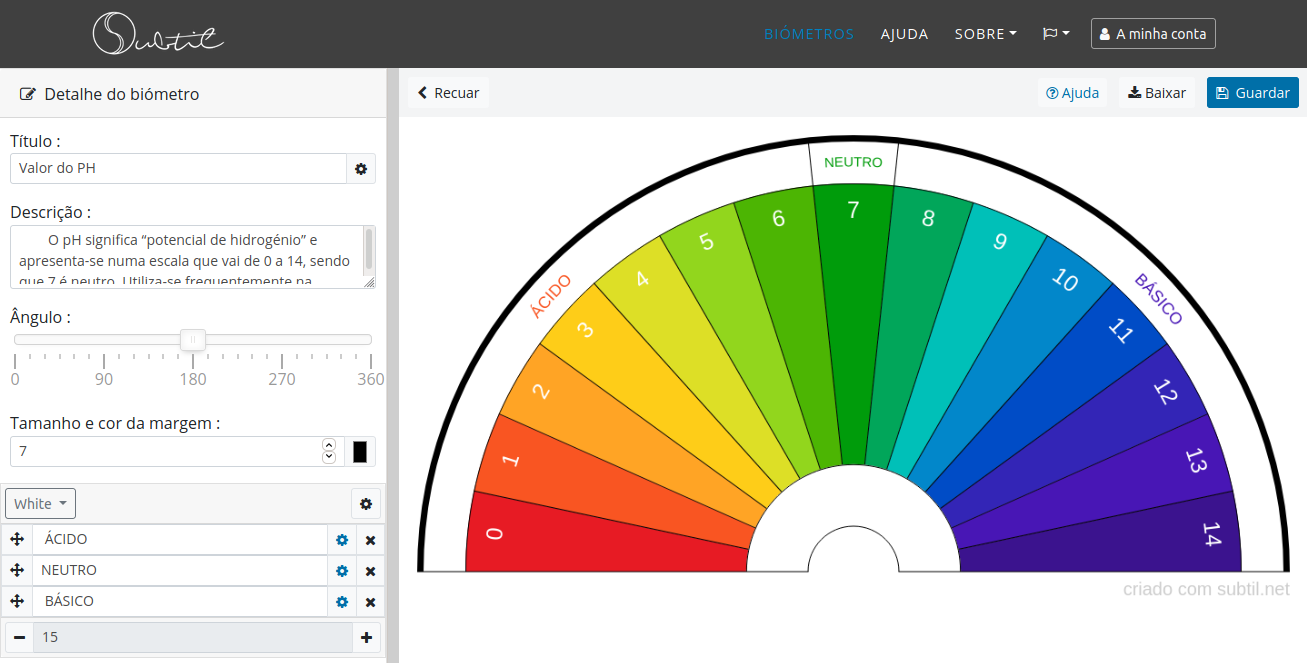Open title settings gear icon
1307x663 pixels.
(361, 169)
